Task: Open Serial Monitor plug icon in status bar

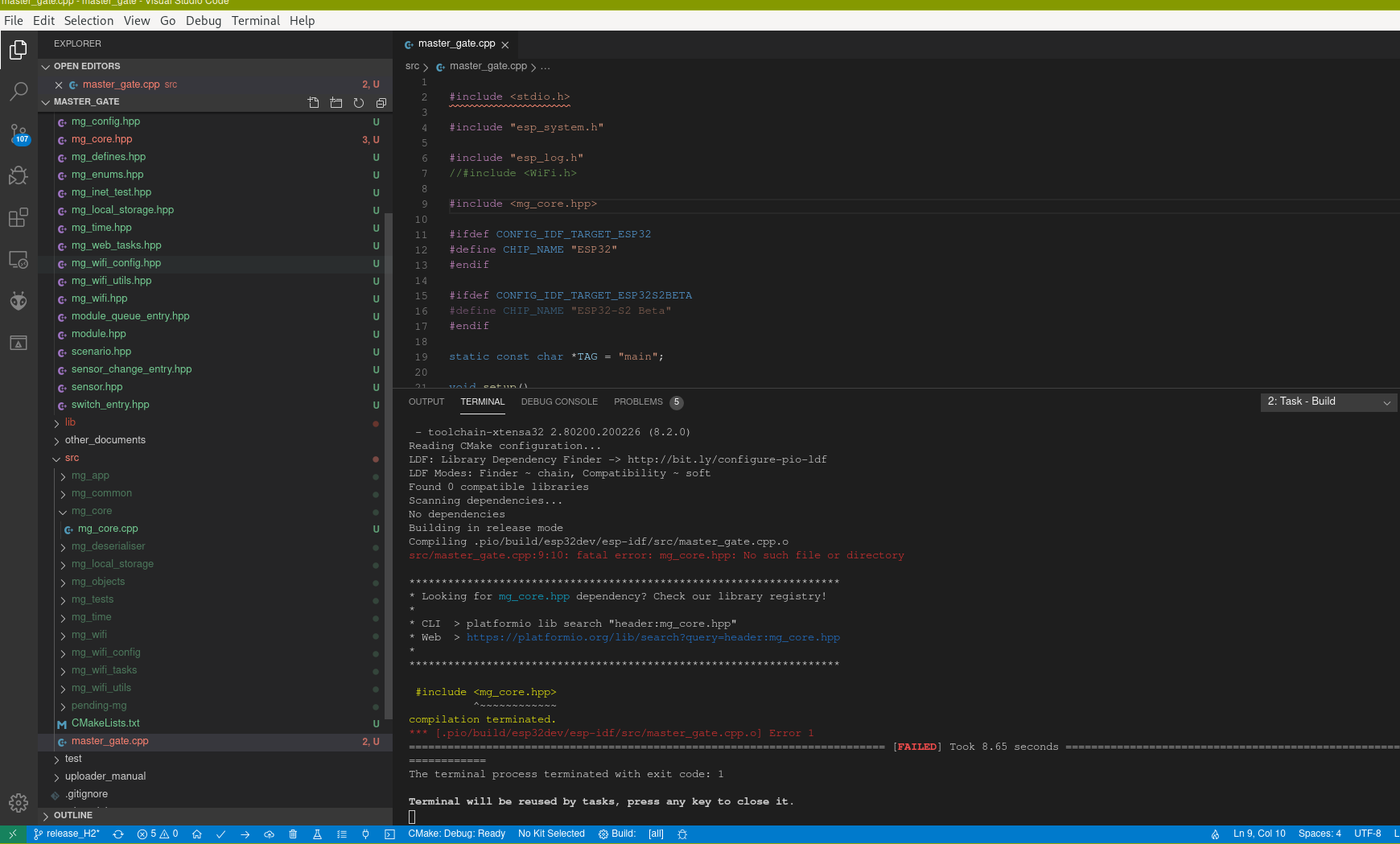Action: [366, 834]
